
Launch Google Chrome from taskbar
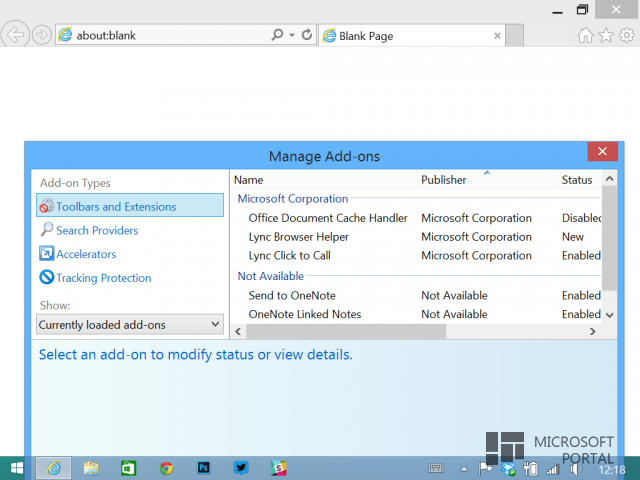pos(166,468)
